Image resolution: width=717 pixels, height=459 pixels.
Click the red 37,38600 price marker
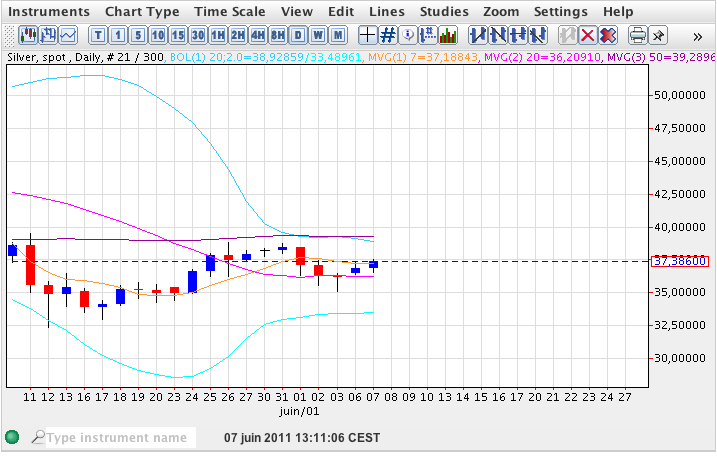click(679, 261)
